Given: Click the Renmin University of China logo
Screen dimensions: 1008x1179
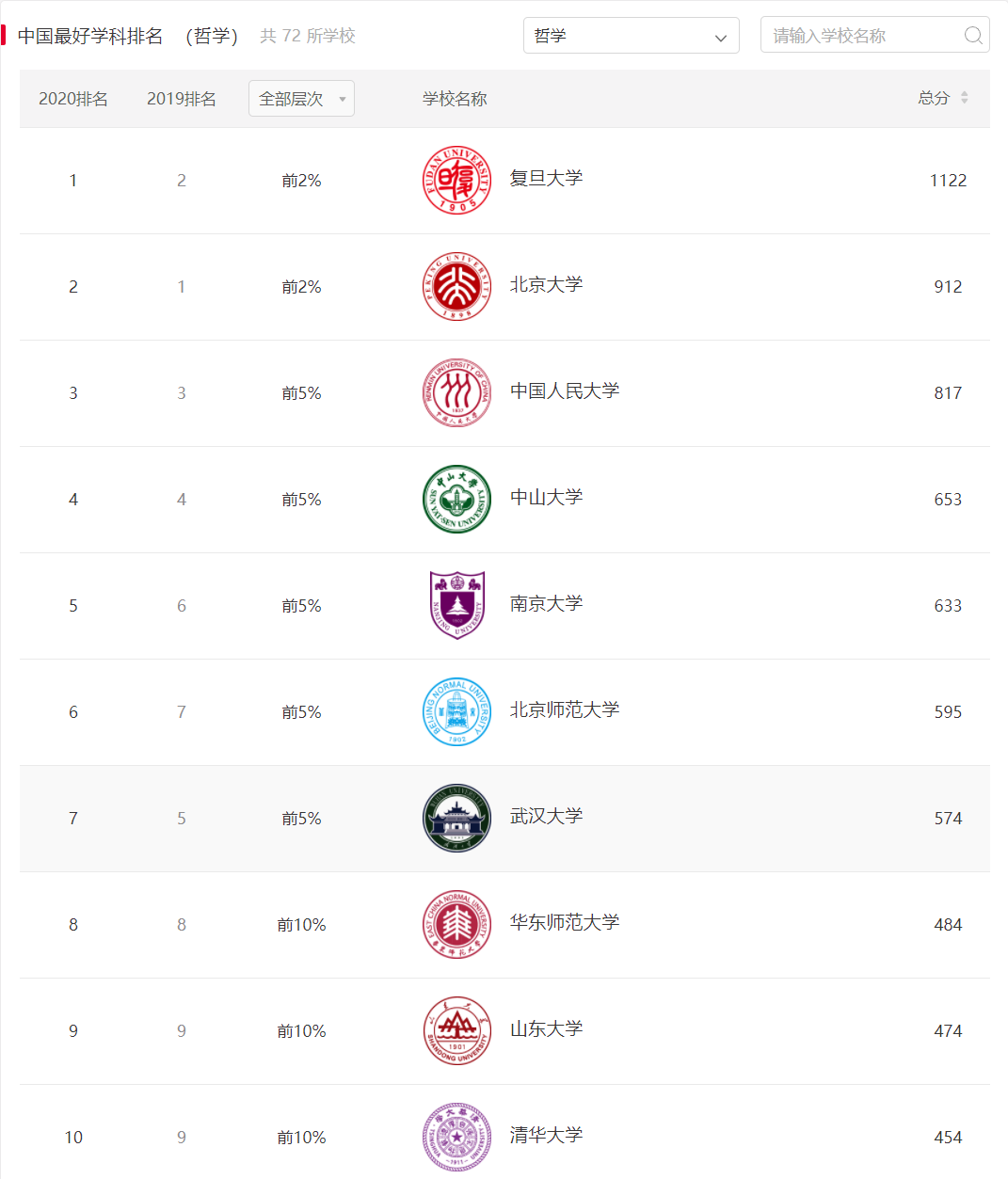Looking at the screenshot, I should pyautogui.click(x=456, y=393).
